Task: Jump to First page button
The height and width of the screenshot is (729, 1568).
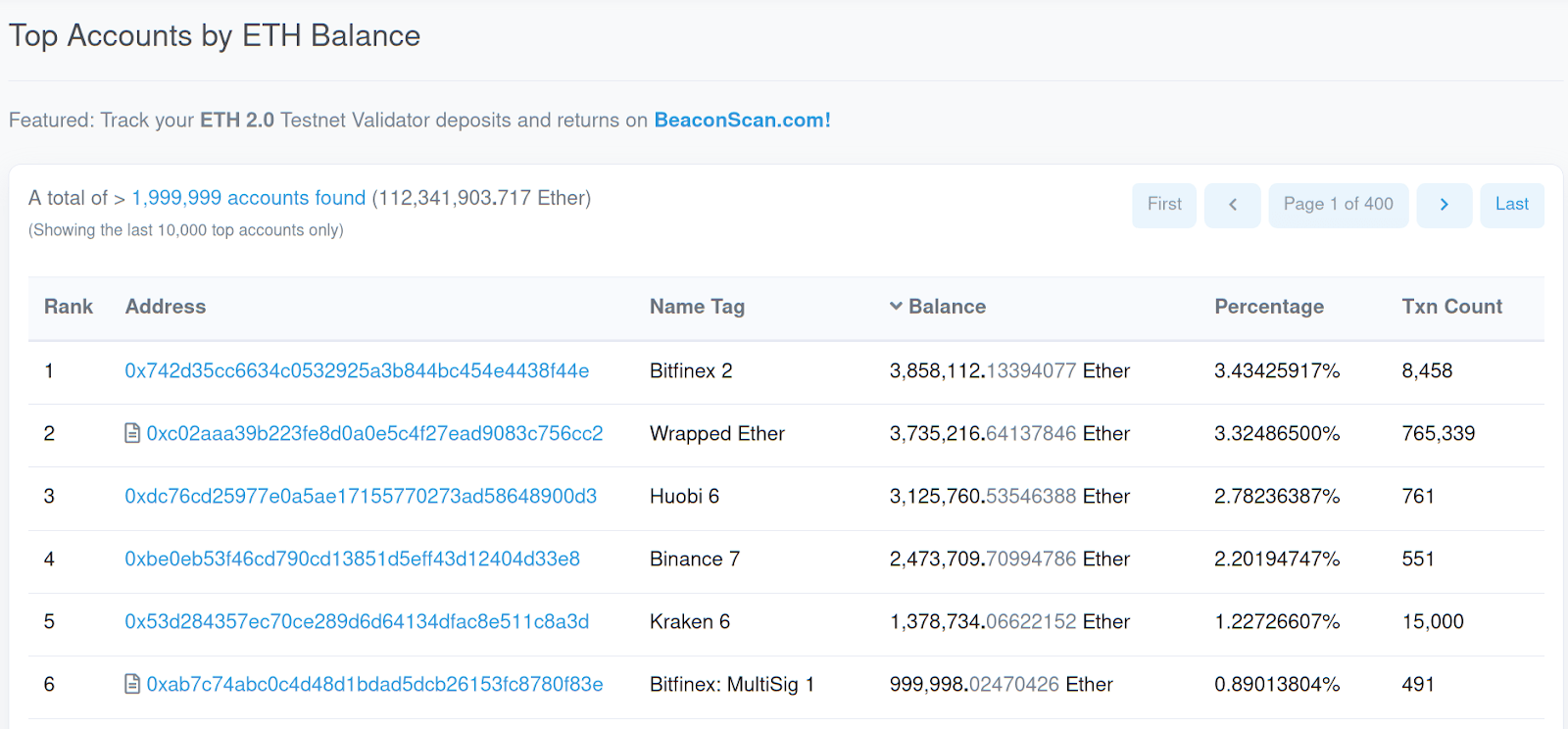Action: click(1164, 205)
